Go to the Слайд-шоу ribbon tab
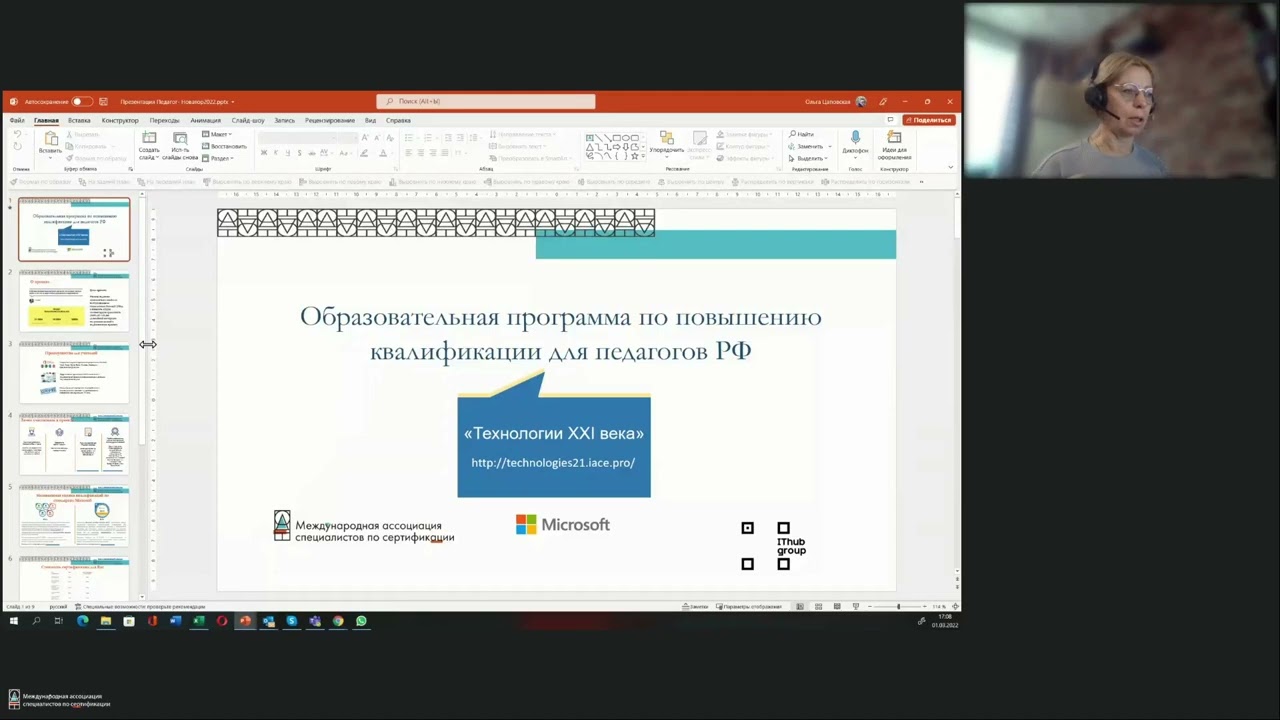This screenshot has width=1280, height=720. 248,120
